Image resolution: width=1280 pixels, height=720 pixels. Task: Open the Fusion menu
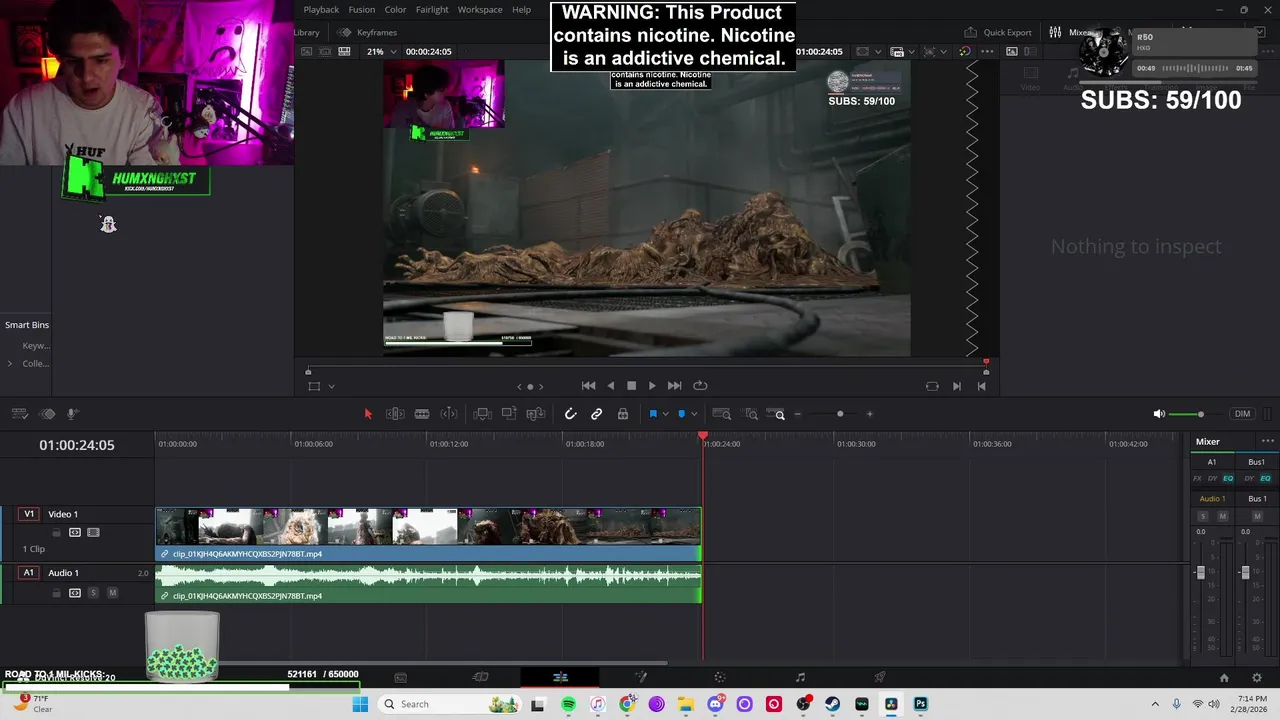click(362, 10)
